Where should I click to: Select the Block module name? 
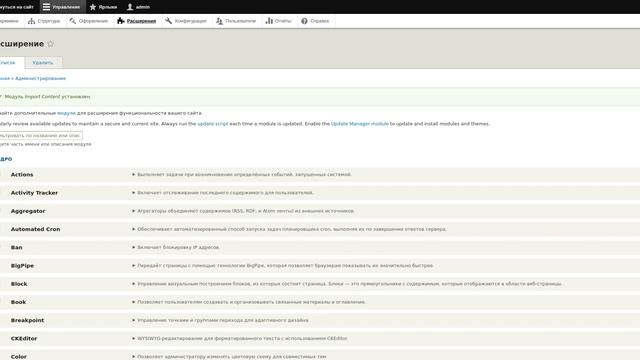pyautogui.click(x=19, y=284)
